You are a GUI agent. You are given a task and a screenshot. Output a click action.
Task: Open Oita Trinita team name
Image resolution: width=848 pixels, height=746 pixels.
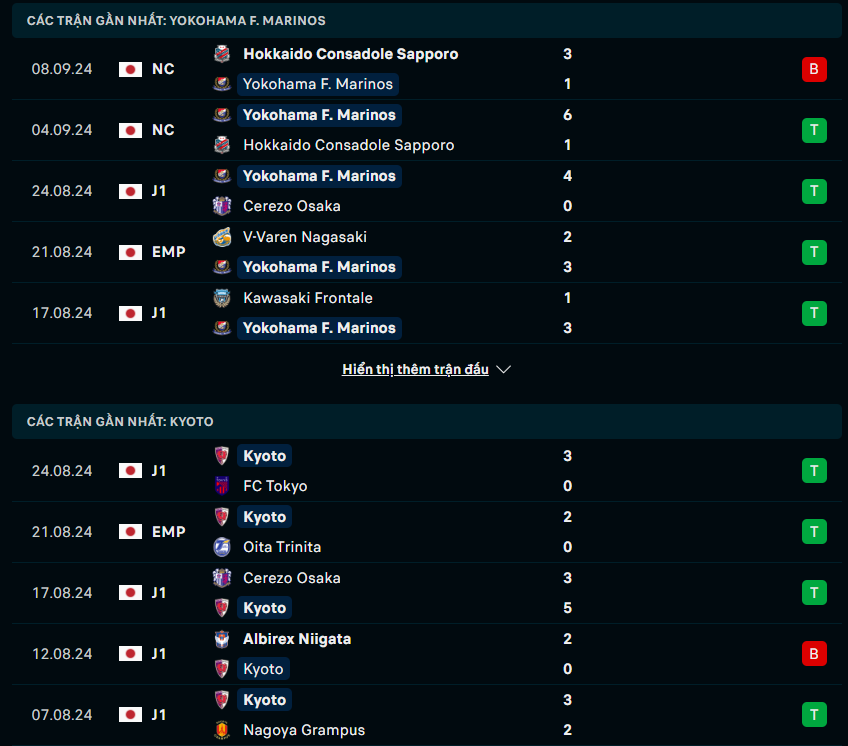pos(282,547)
